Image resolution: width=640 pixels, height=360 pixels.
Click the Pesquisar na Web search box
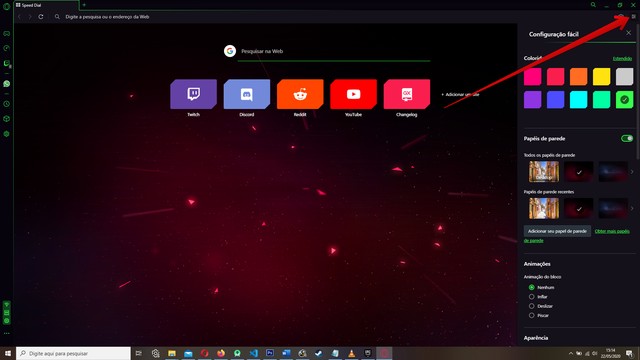pyautogui.click(x=334, y=51)
